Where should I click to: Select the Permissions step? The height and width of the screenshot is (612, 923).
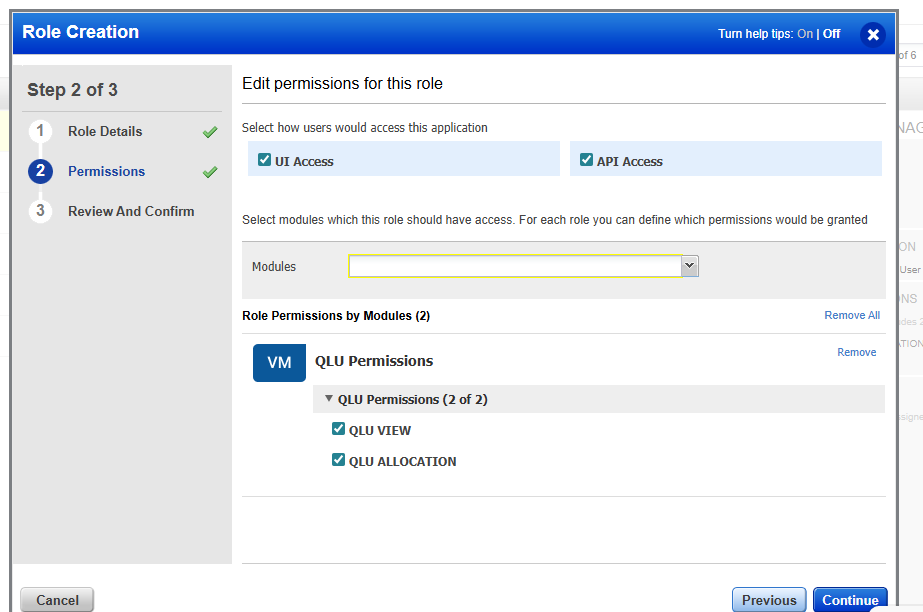pos(107,171)
